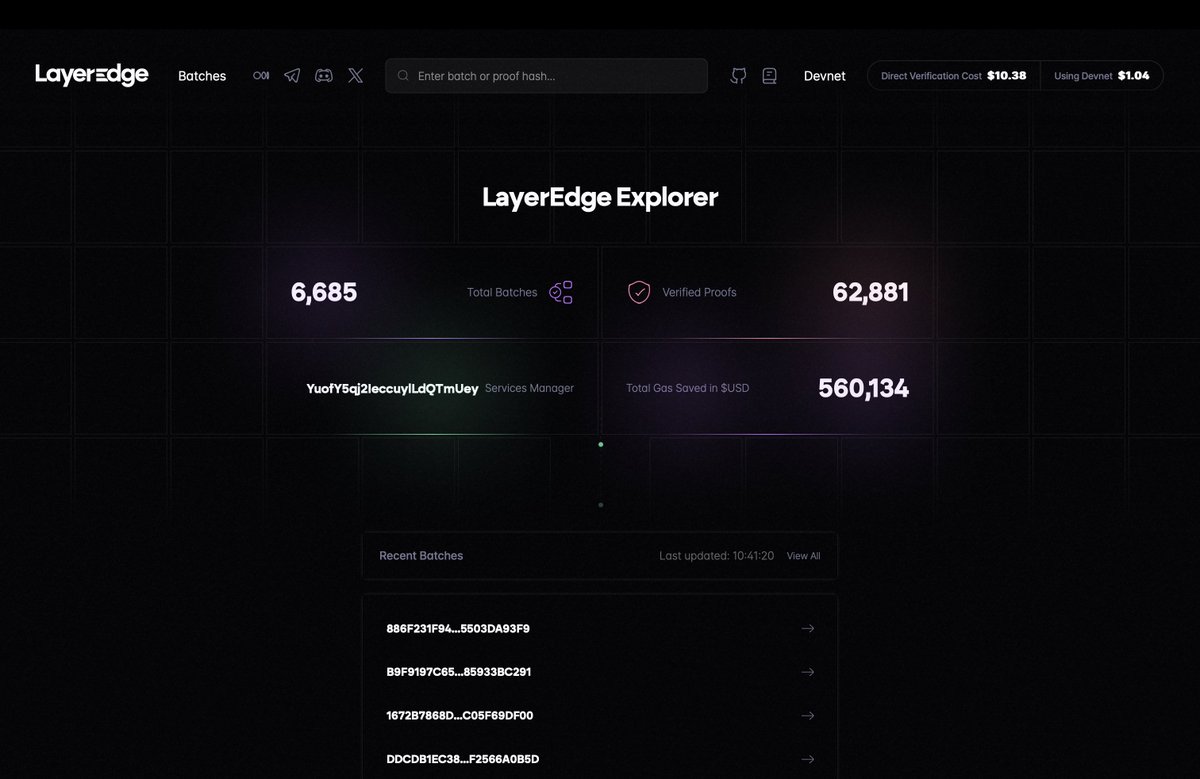Open the Batches nav link
The image size is (1200, 779).
click(202, 76)
